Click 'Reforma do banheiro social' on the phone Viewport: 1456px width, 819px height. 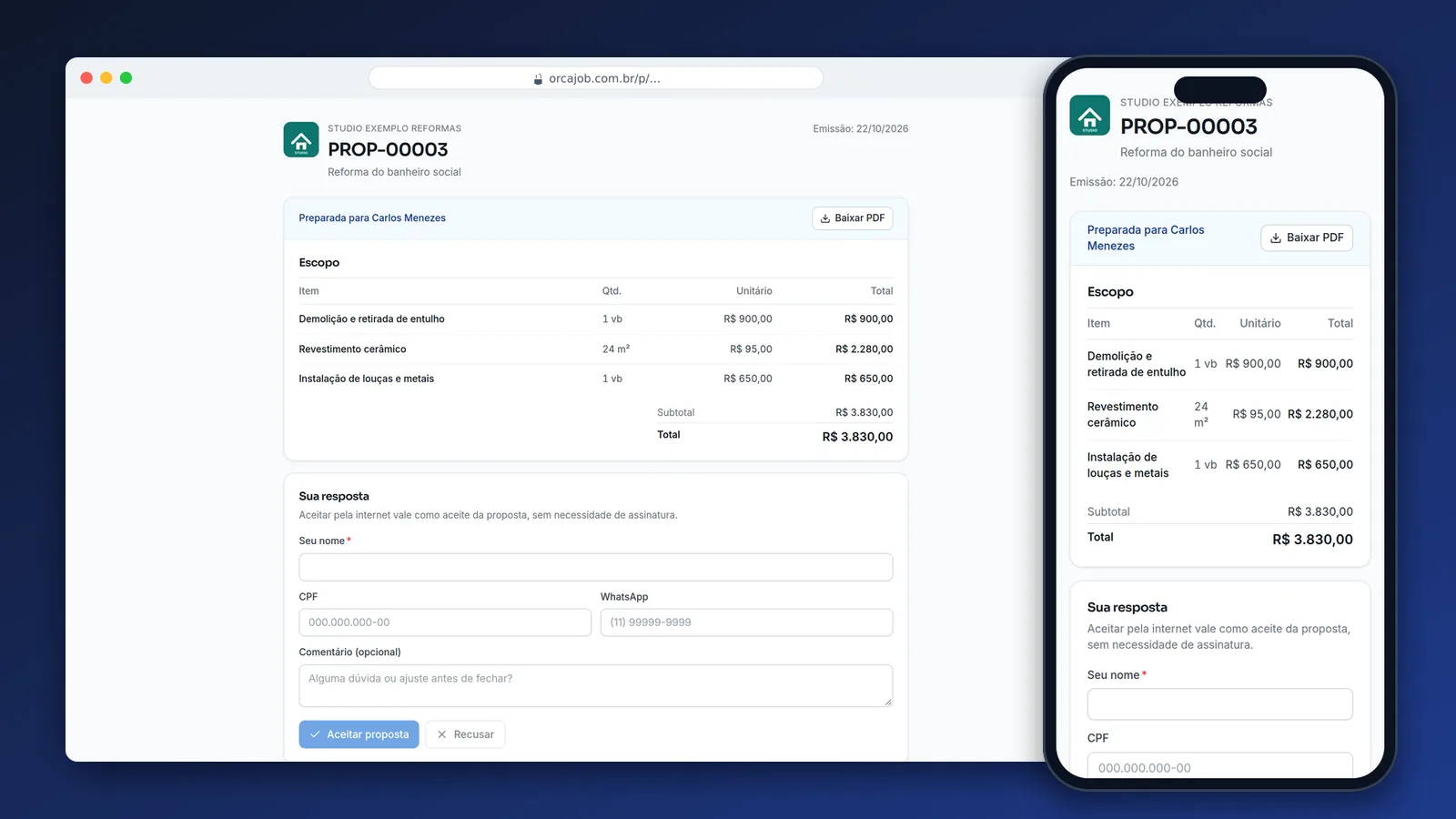(1196, 153)
